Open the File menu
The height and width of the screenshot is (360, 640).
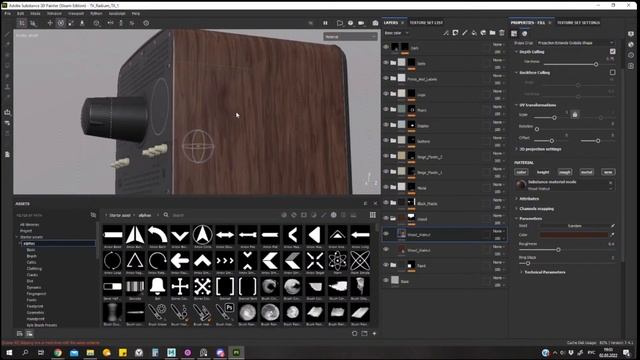(8, 13)
